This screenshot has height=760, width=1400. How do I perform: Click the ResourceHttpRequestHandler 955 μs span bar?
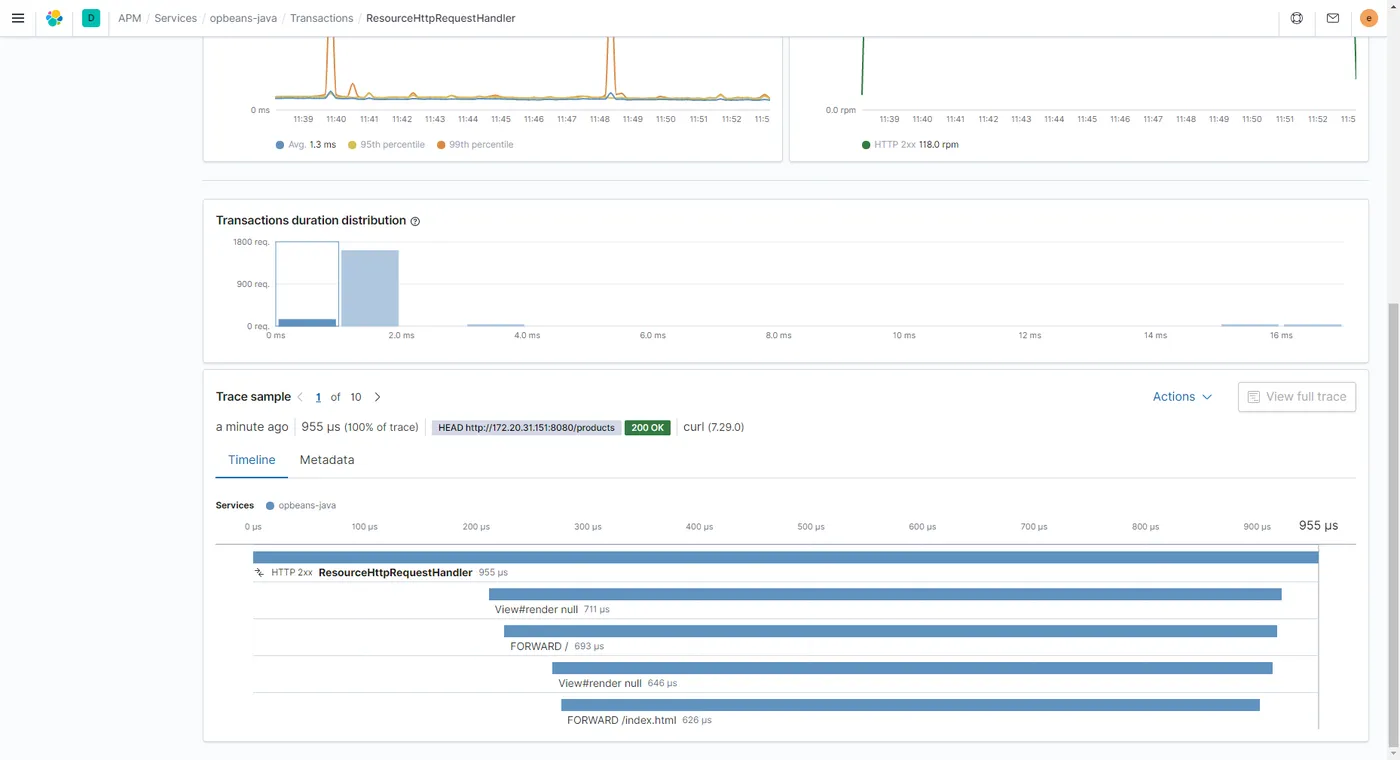(785, 557)
